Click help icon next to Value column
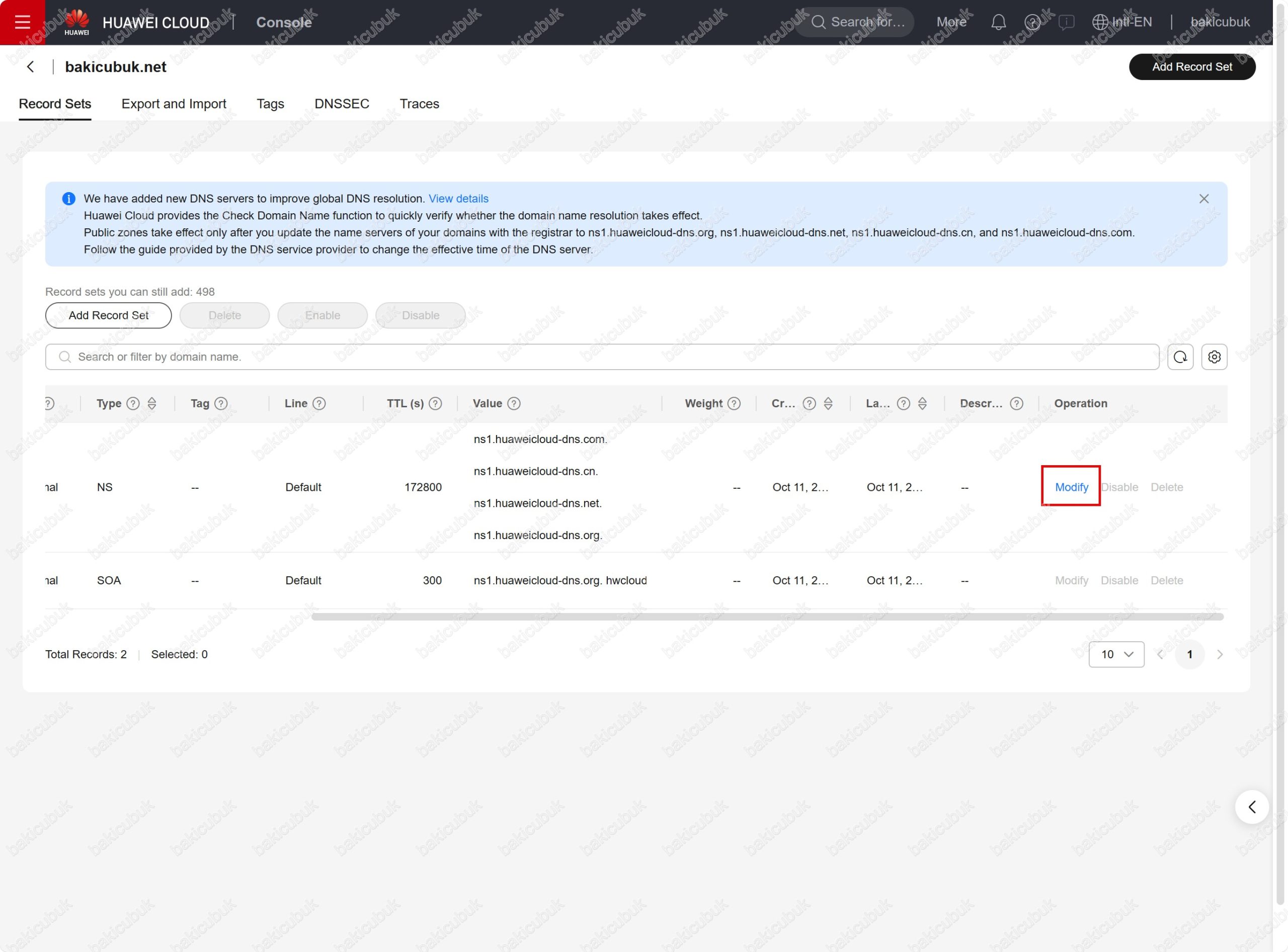This screenshot has height=952, width=1288. [514, 403]
